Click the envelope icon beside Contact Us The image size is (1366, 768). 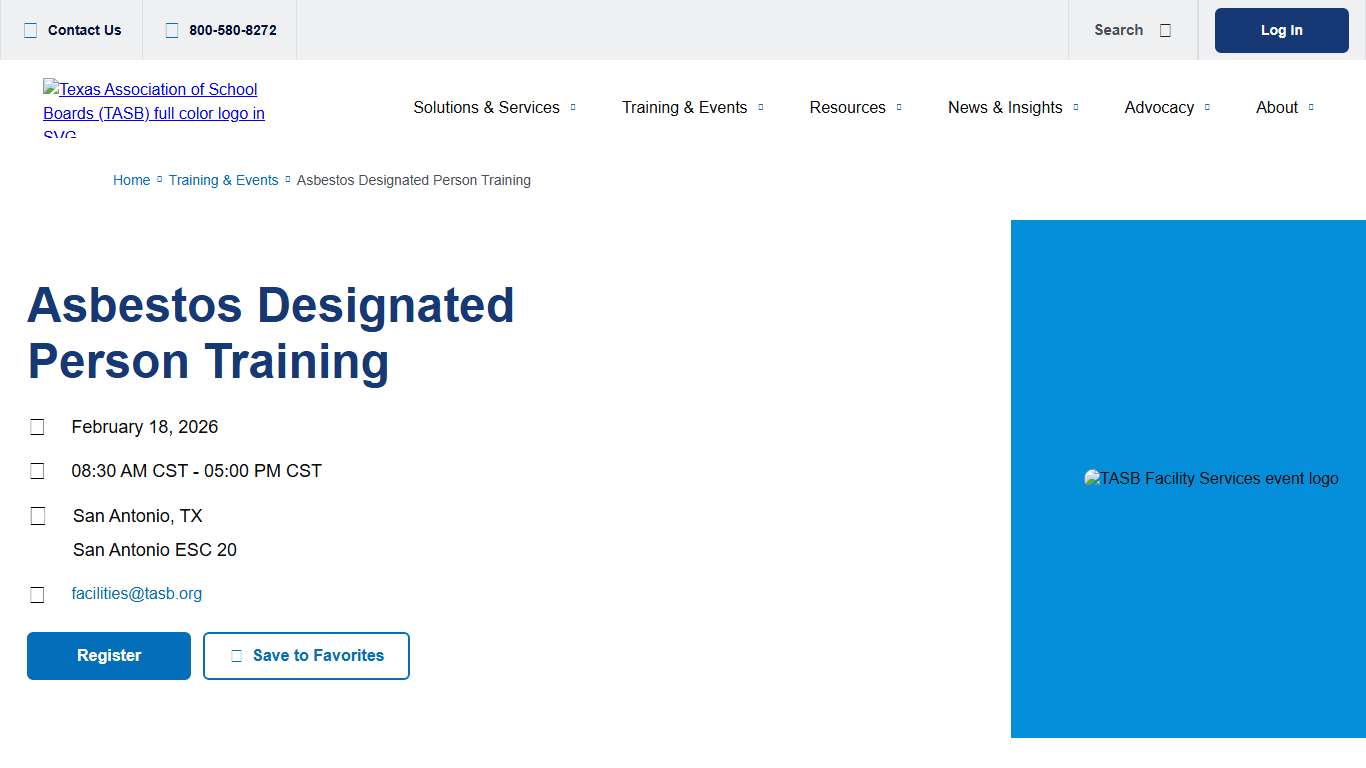[29, 30]
